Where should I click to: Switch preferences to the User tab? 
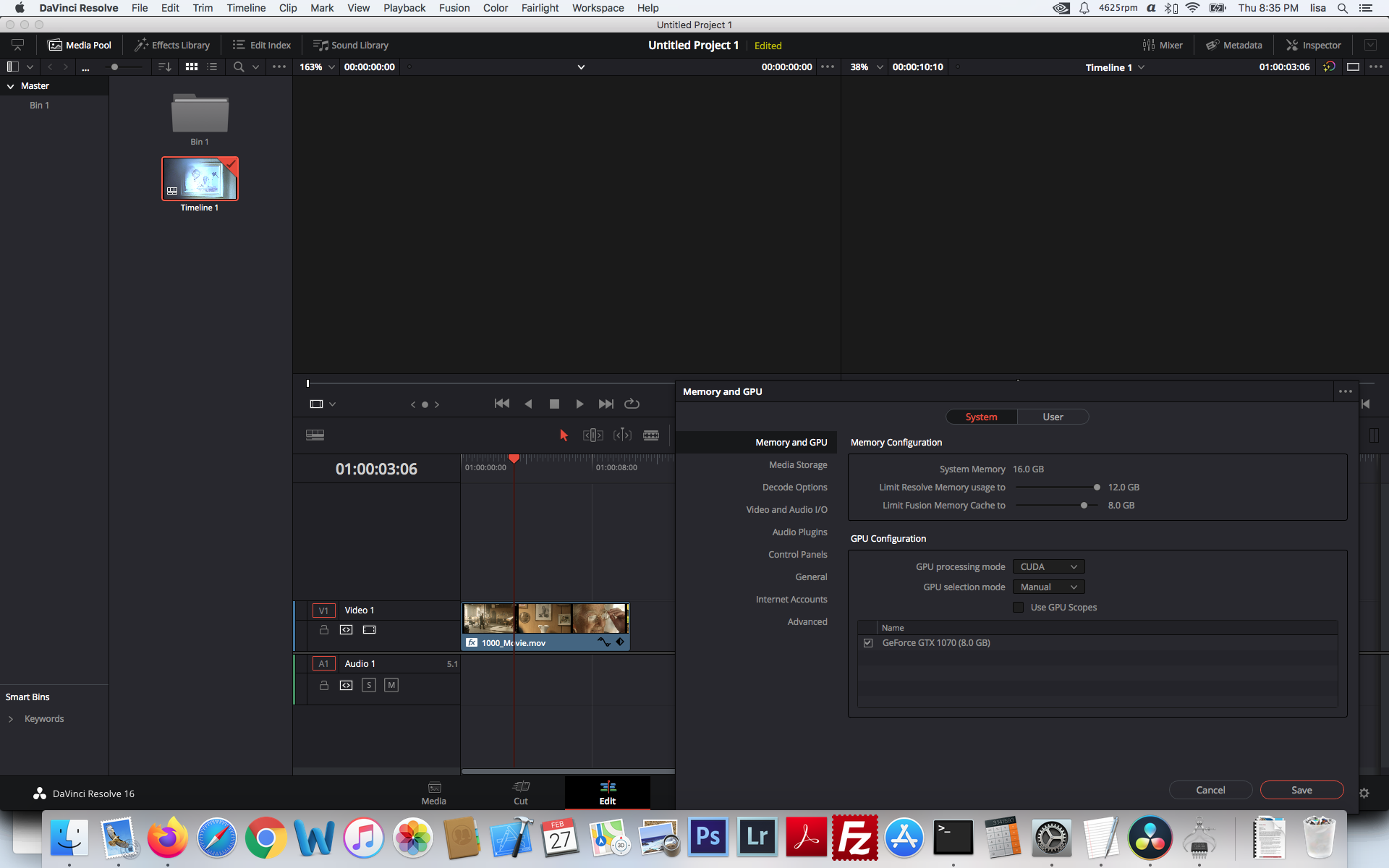[x=1053, y=417]
